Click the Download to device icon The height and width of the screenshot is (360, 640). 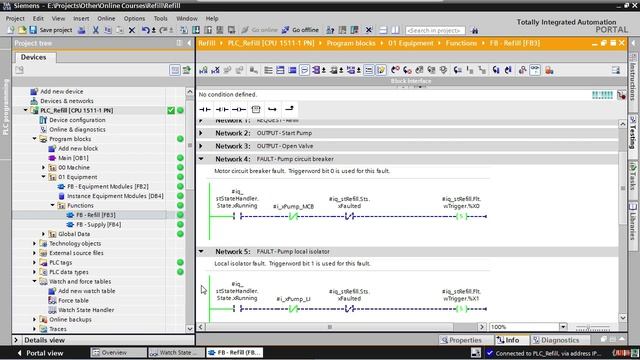coord(196,30)
